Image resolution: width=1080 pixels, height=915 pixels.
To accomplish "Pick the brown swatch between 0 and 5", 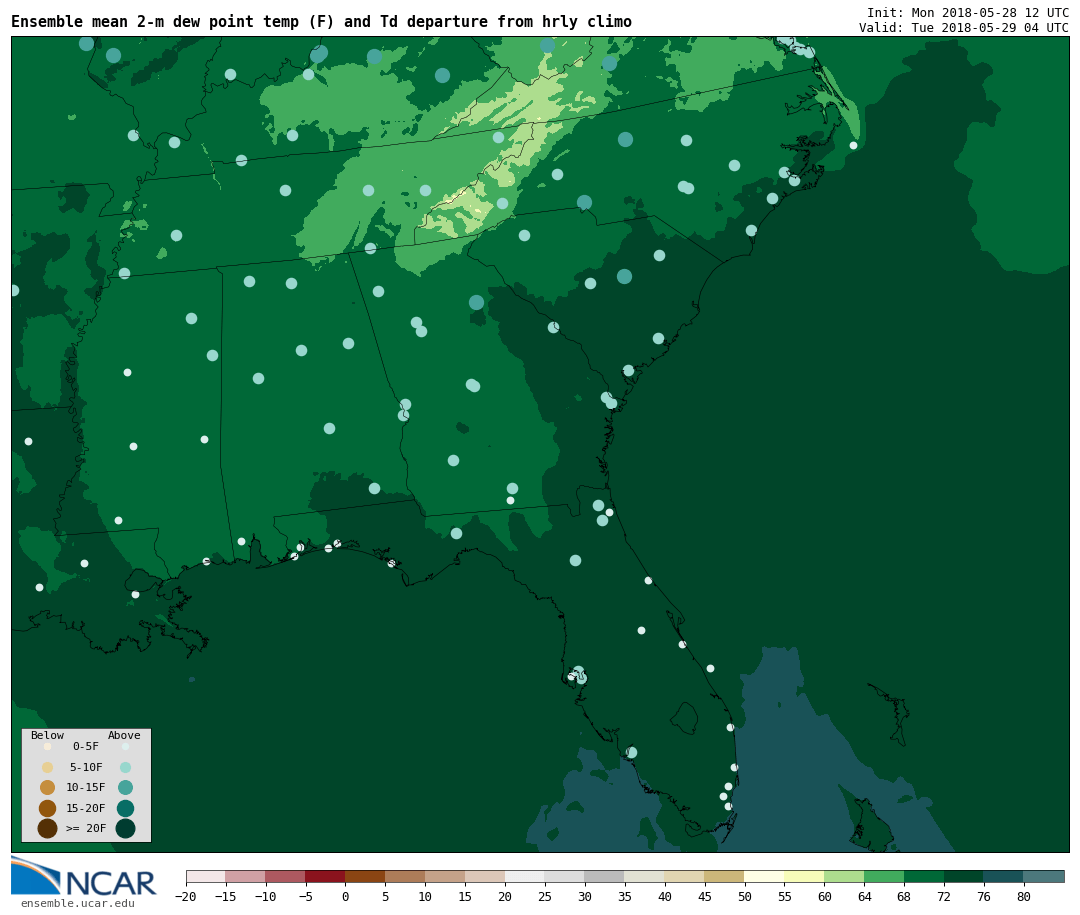I will click(365, 876).
